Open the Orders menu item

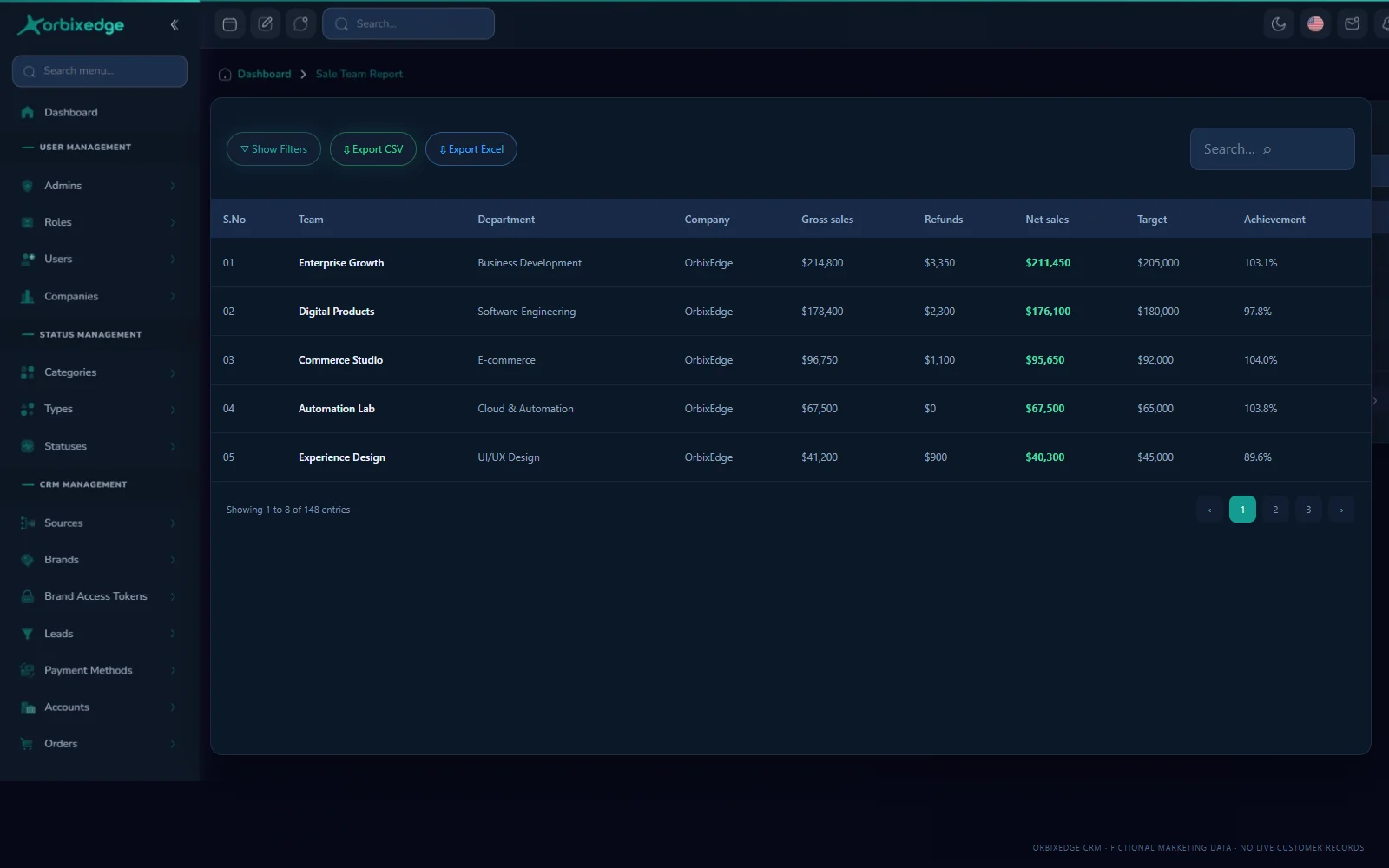point(100,744)
